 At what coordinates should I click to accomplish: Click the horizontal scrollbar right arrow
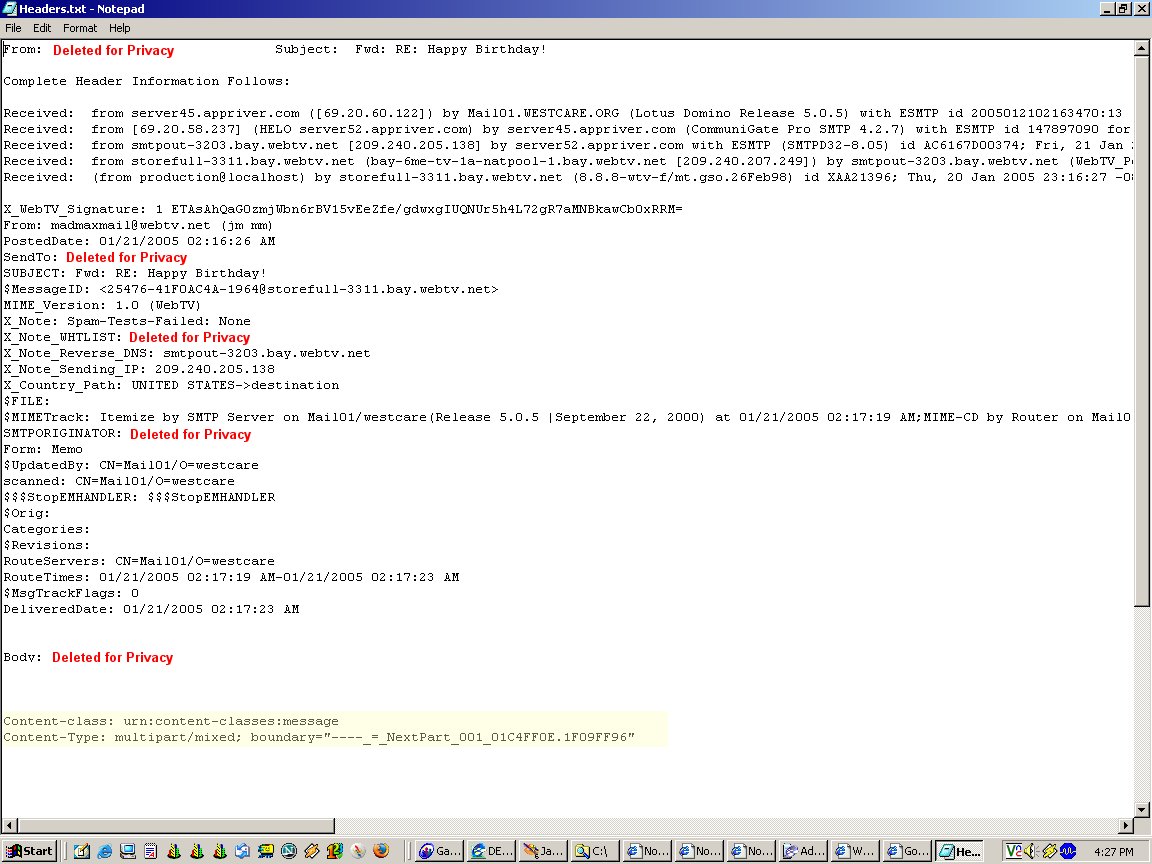1127,825
